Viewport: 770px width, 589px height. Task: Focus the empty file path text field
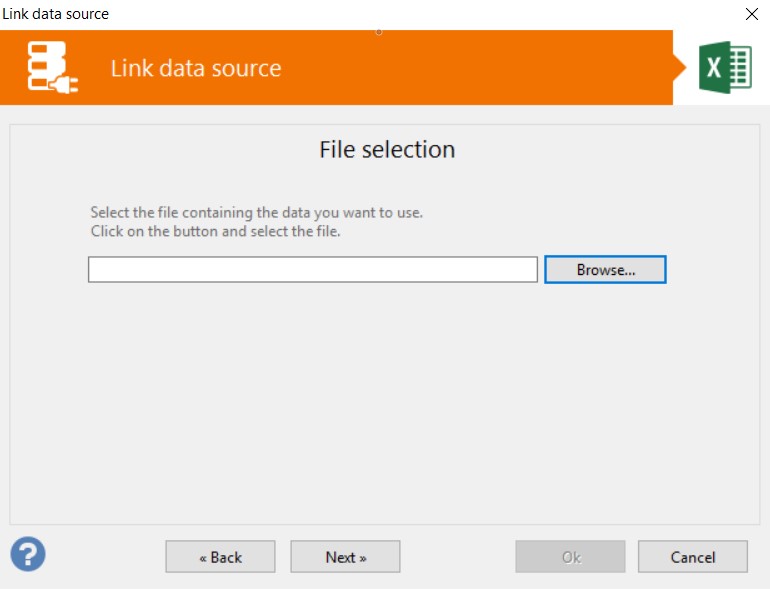coord(313,269)
